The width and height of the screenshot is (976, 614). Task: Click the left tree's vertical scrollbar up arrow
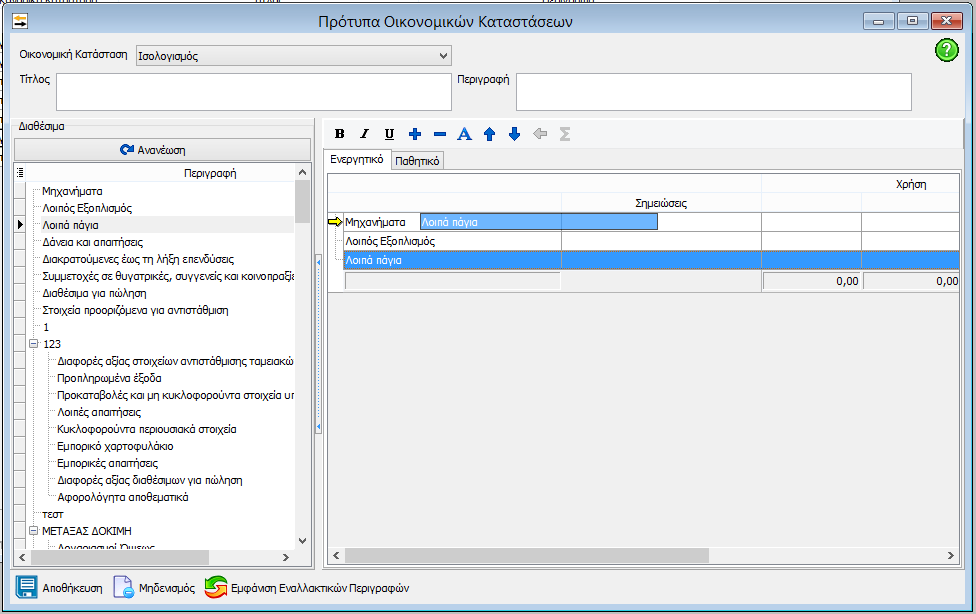303,172
